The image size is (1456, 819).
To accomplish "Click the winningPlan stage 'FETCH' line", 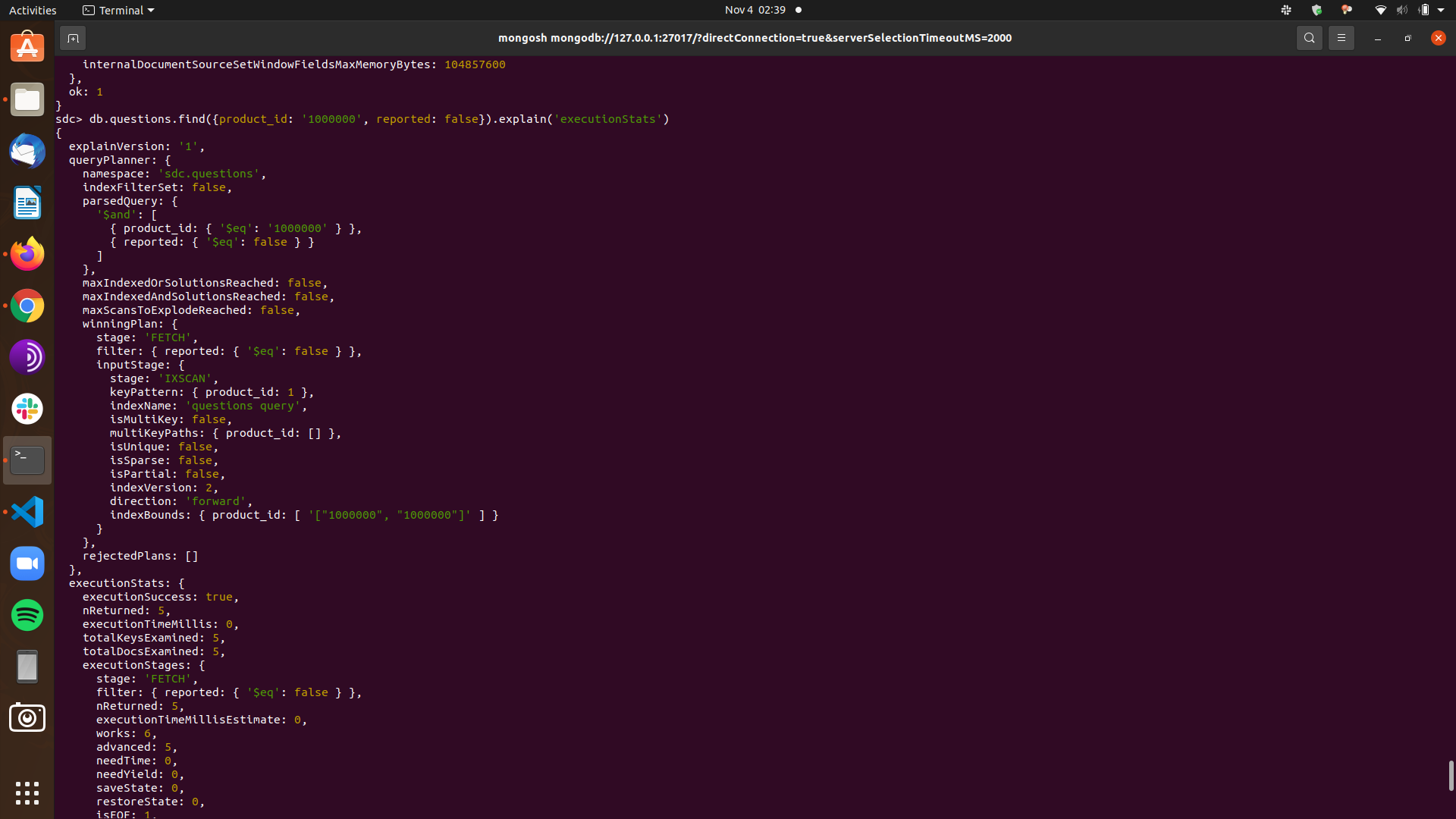I will [147, 337].
